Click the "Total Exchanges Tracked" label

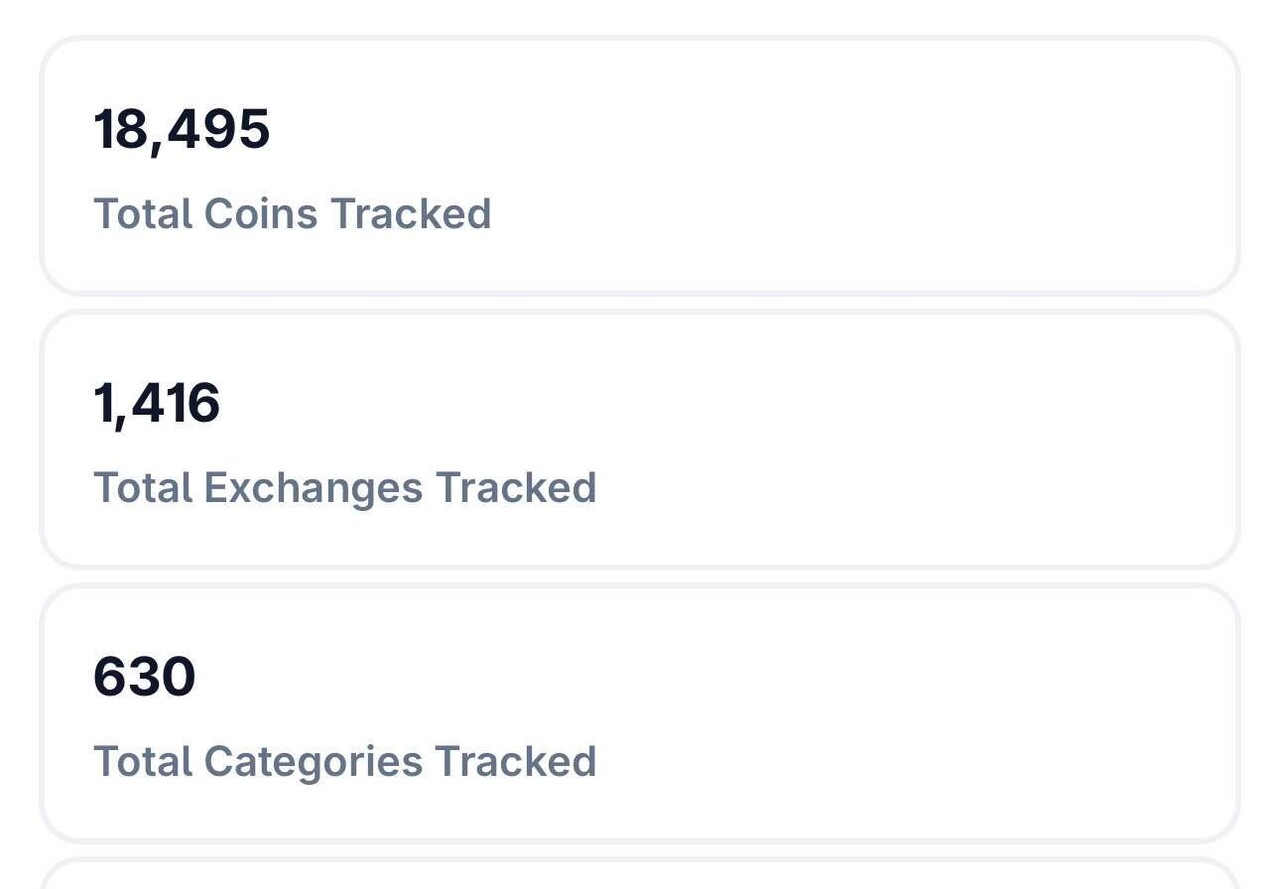[344, 488]
